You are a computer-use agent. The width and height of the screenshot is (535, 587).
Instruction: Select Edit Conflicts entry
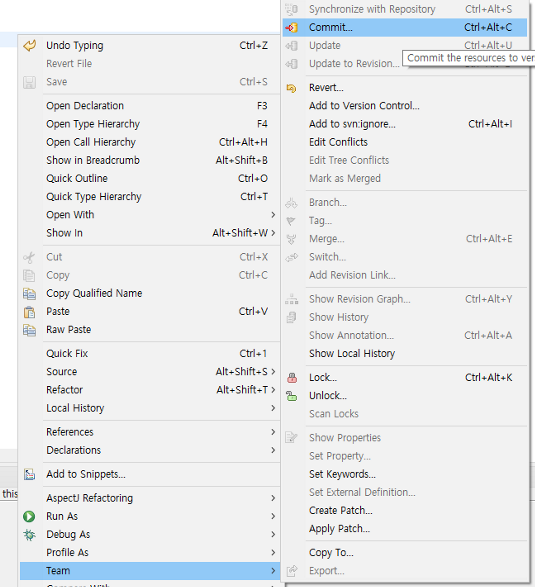(405, 142)
